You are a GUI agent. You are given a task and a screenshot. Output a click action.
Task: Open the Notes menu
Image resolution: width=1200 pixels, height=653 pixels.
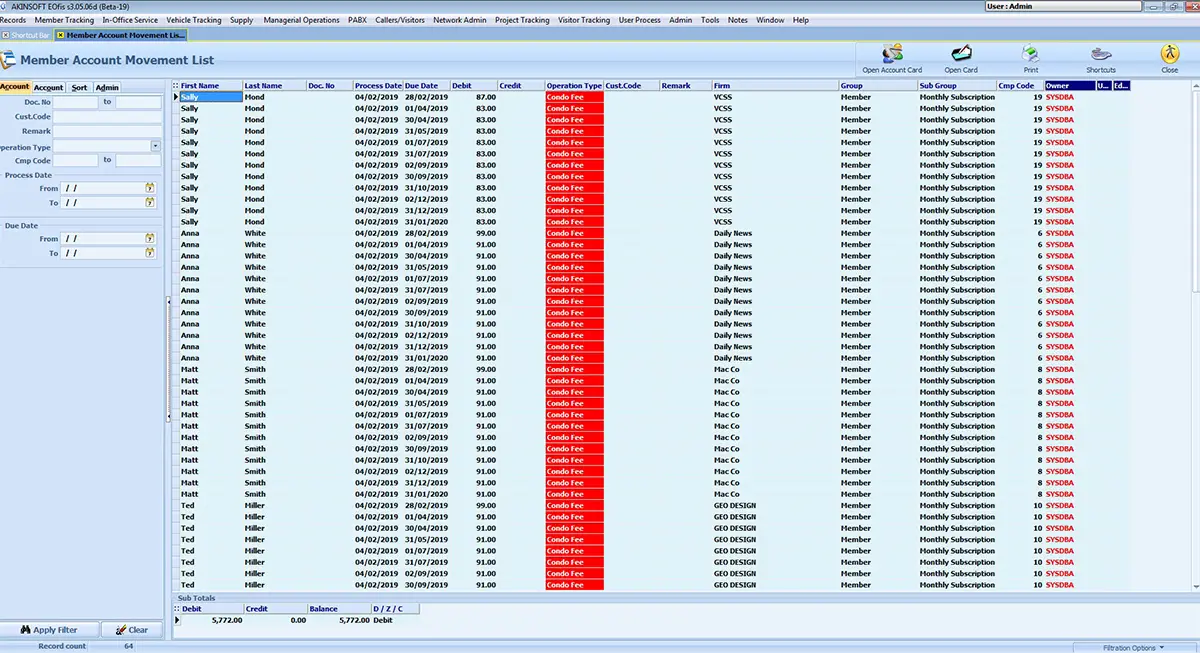pyautogui.click(x=738, y=20)
